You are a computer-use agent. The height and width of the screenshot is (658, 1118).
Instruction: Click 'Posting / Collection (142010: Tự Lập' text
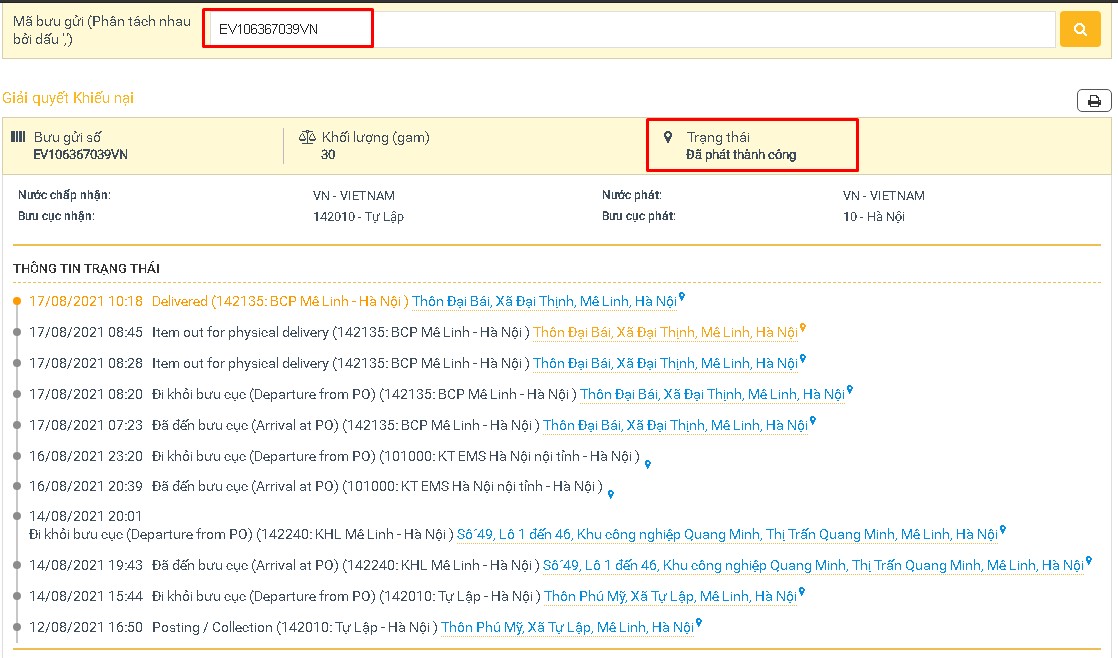point(294,627)
